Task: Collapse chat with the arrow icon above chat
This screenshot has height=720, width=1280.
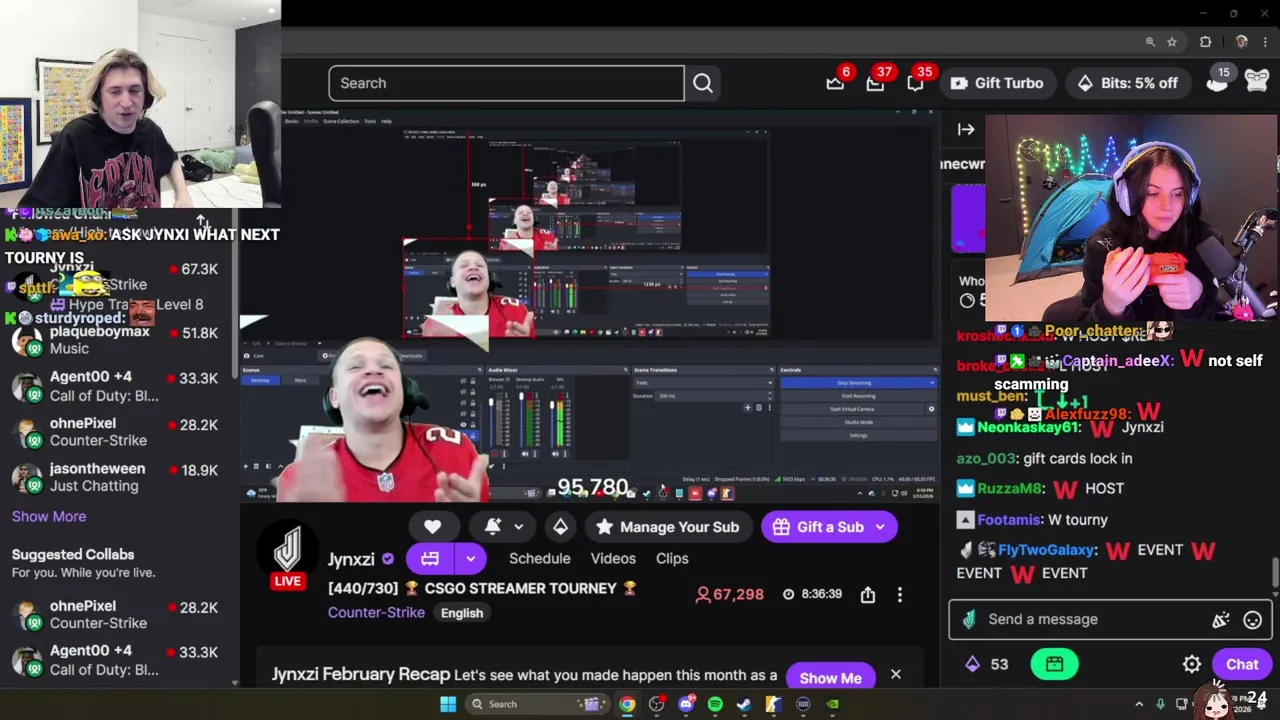Action: pyautogui.click(x=966, y=129)
